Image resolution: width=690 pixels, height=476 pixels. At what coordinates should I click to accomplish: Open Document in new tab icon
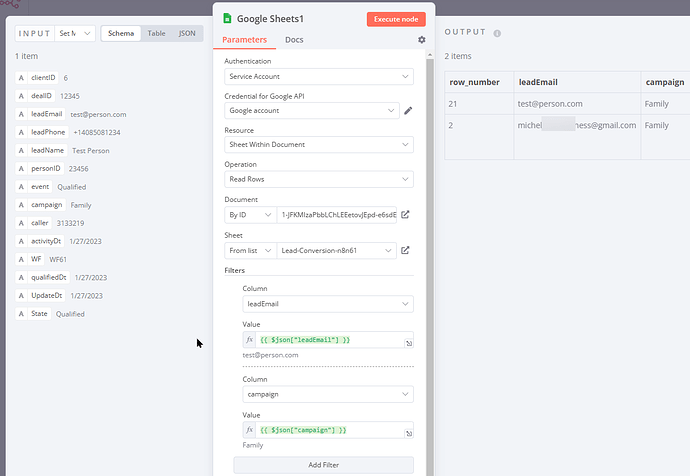point(405,215)
